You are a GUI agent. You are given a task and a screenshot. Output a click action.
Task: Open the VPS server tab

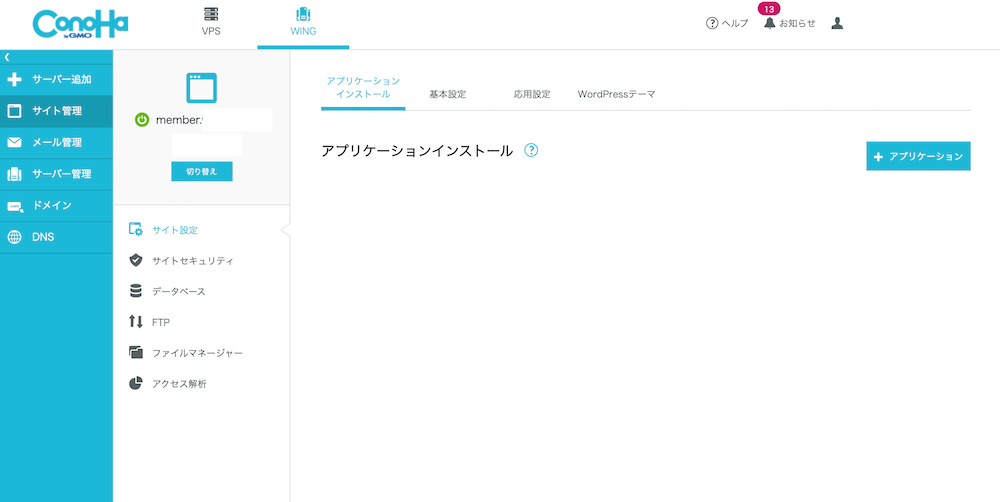211,22
